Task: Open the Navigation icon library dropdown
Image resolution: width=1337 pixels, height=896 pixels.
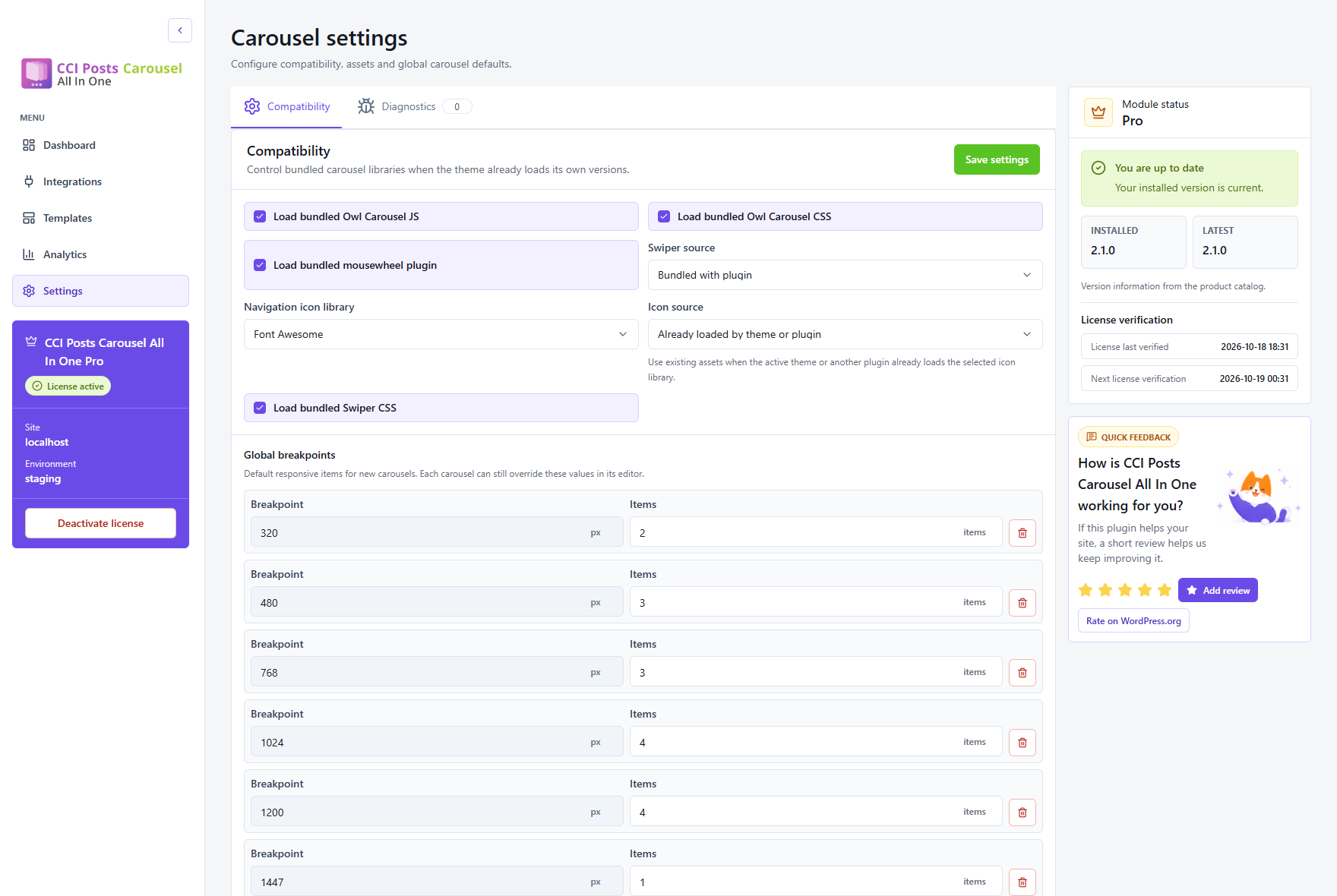Action: tap(441, 334)
